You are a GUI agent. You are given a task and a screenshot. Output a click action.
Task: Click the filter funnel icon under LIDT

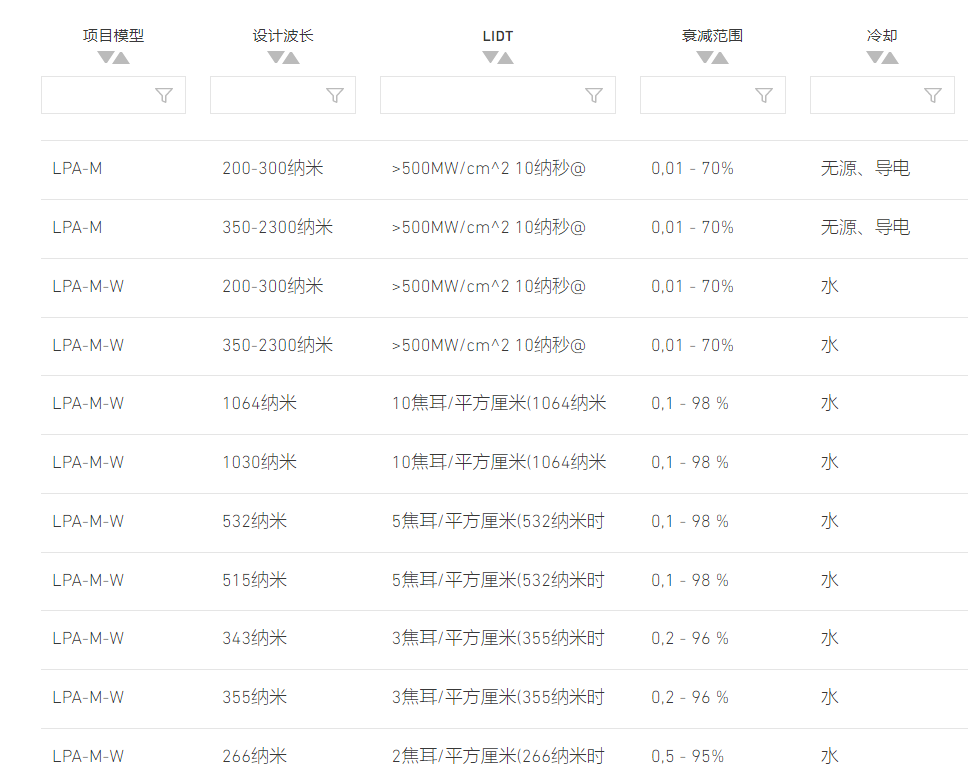coord(594,96)
